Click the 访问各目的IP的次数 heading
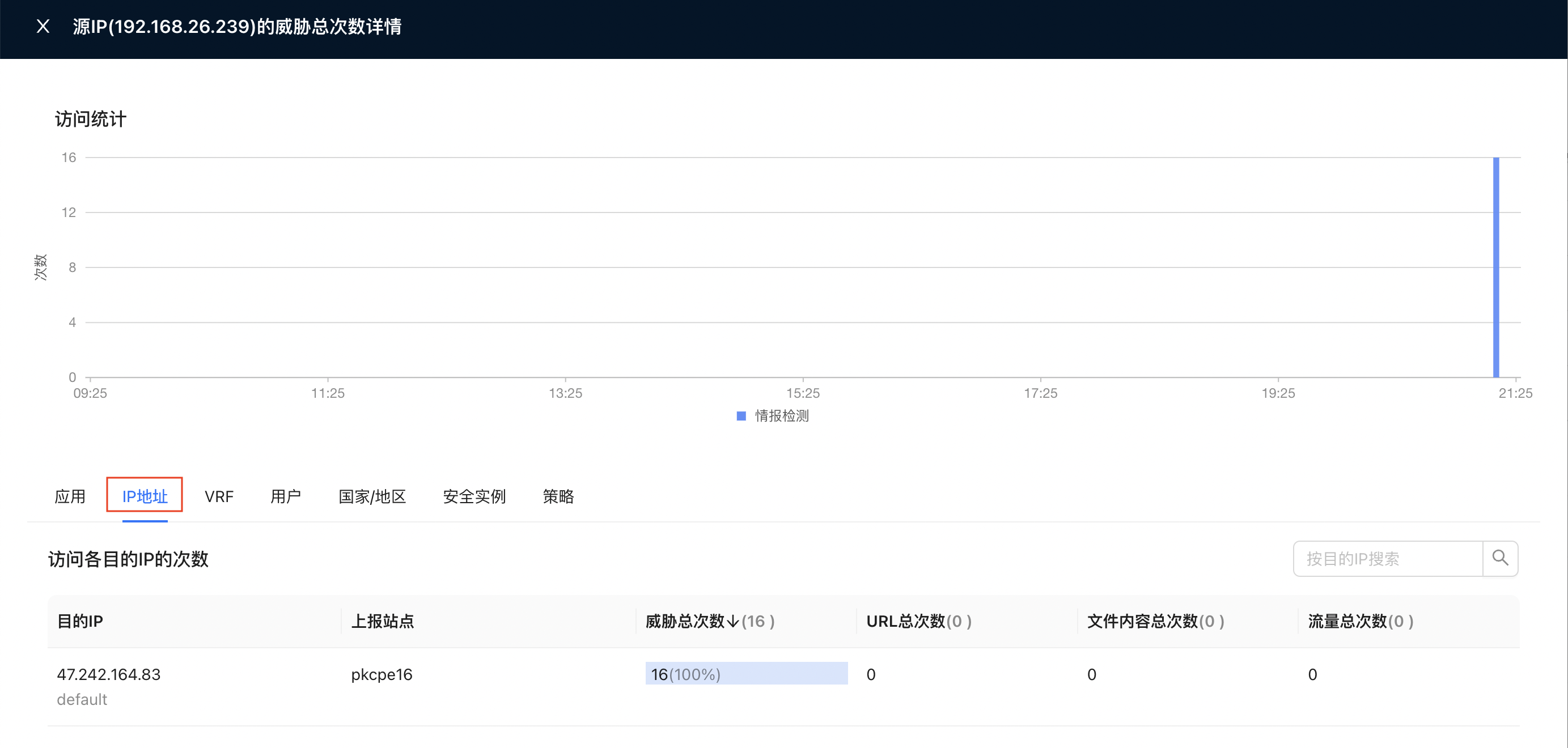The width and height of the screenshot is (1568, 748). coord(129,559)
